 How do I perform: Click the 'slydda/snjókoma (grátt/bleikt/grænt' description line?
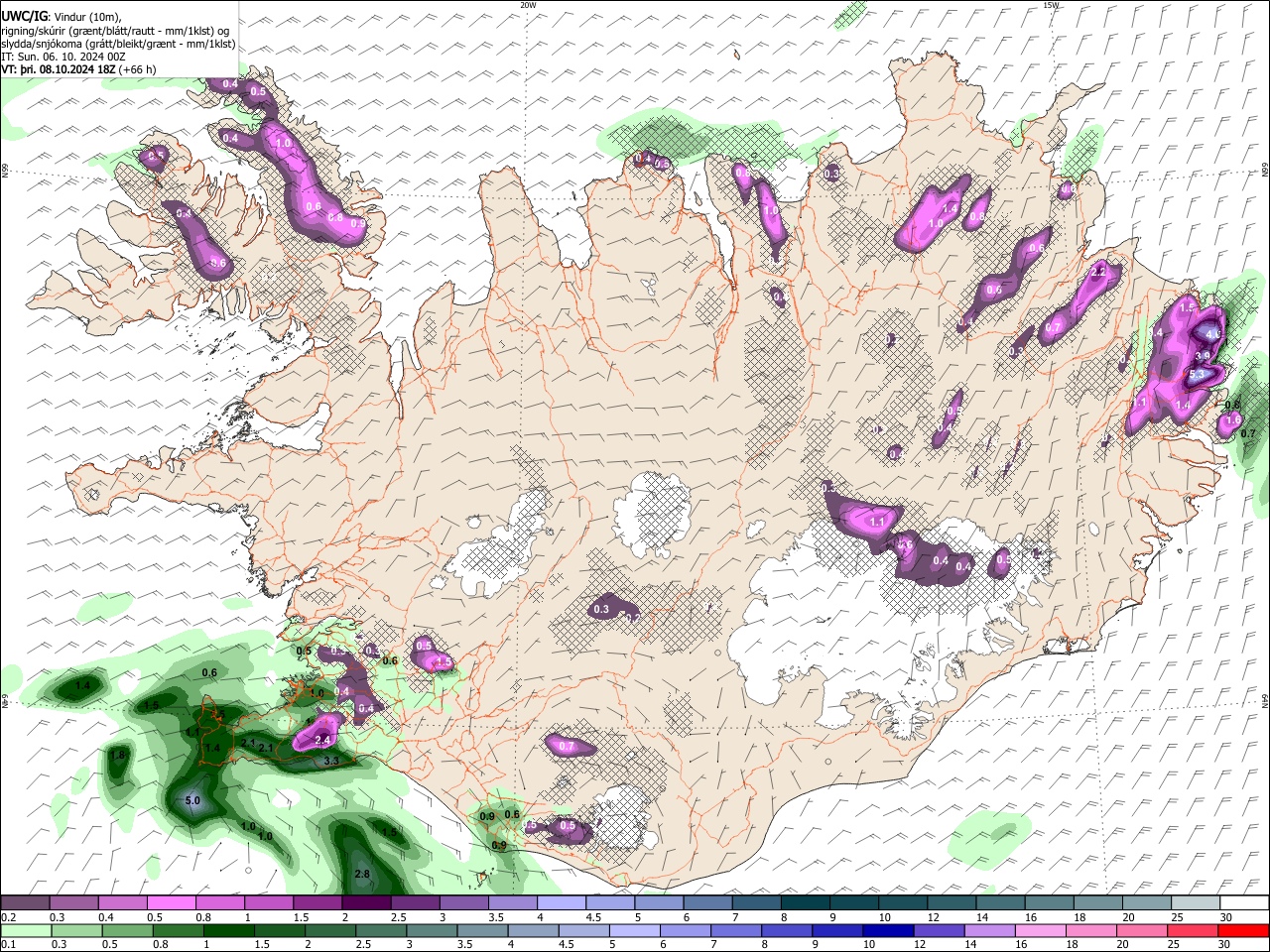tap(118, 44)
